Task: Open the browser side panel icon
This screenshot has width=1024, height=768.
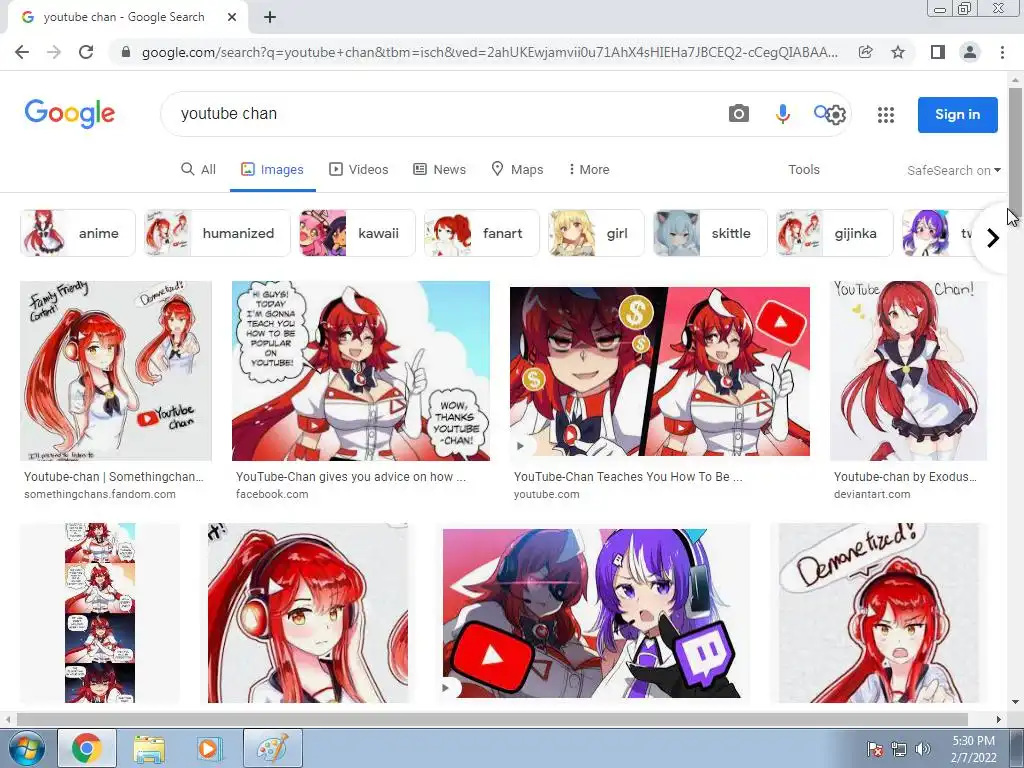Action: tap(938, 52)
